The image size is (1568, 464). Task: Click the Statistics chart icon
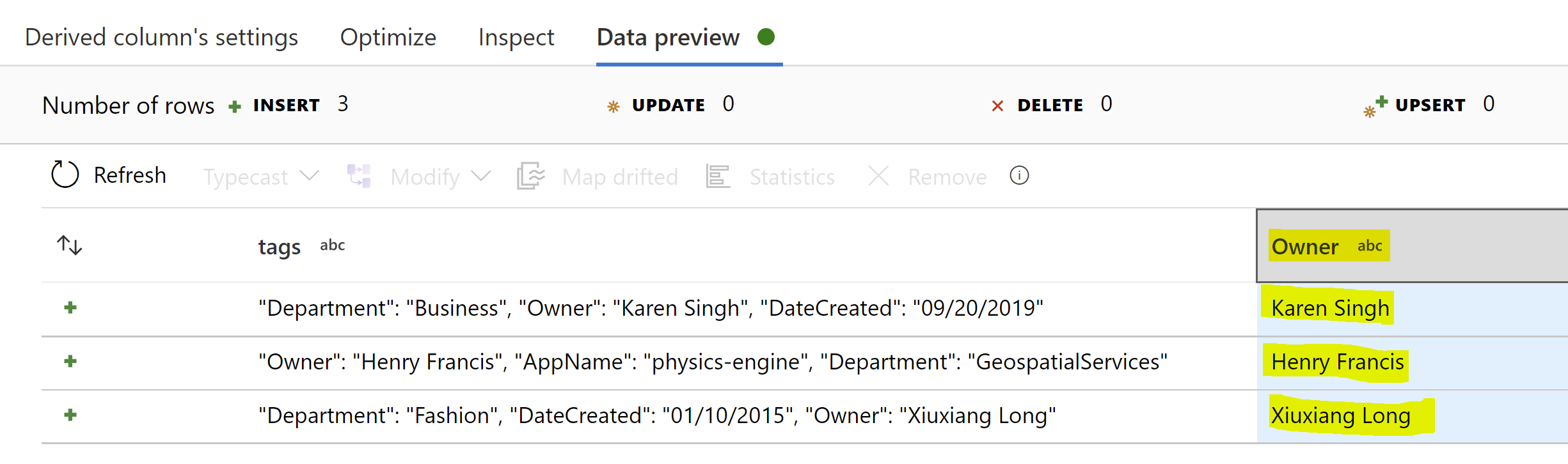point(718,176)
